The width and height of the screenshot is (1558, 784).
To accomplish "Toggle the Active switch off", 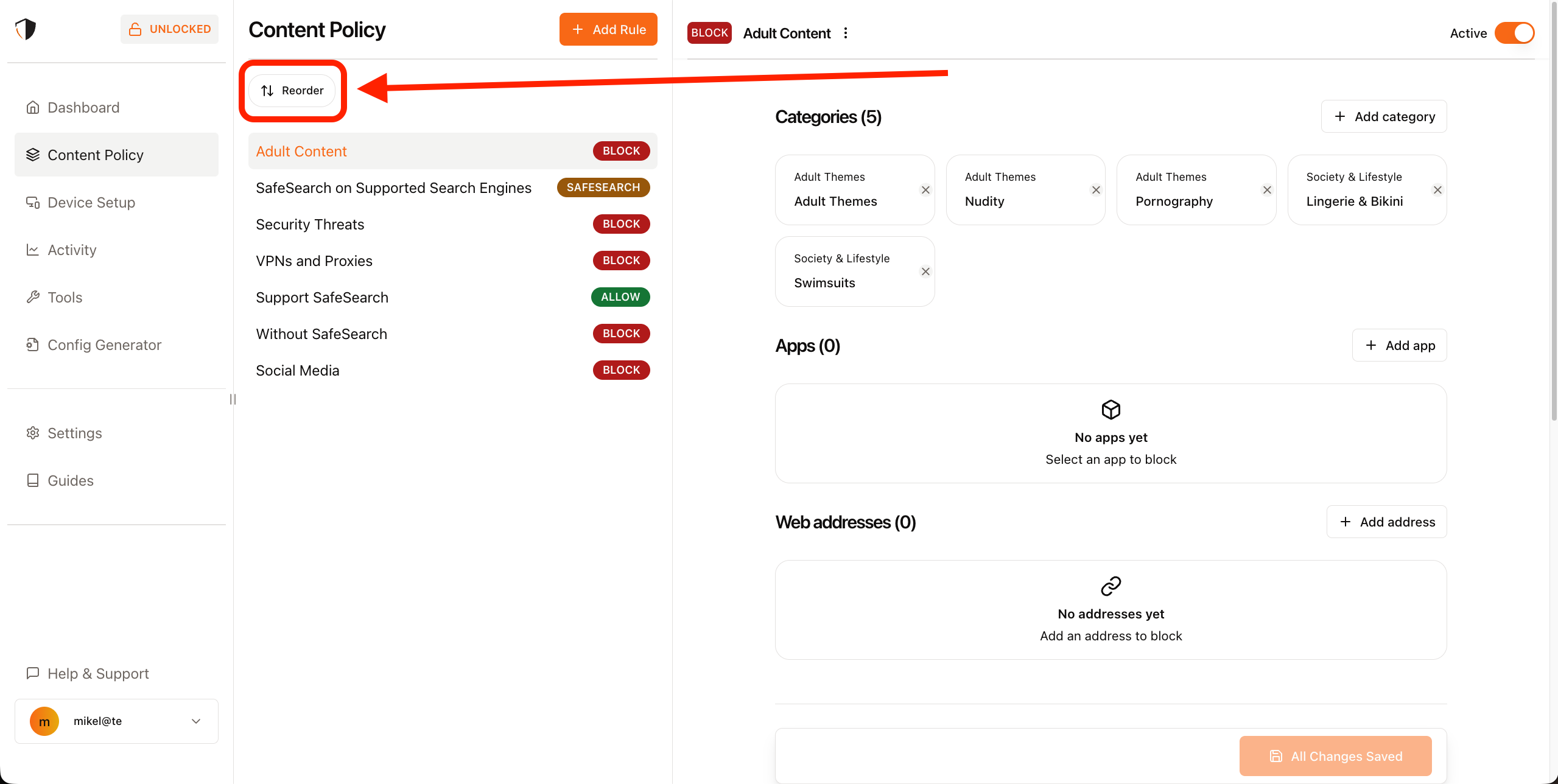I will coord(1514,33).
